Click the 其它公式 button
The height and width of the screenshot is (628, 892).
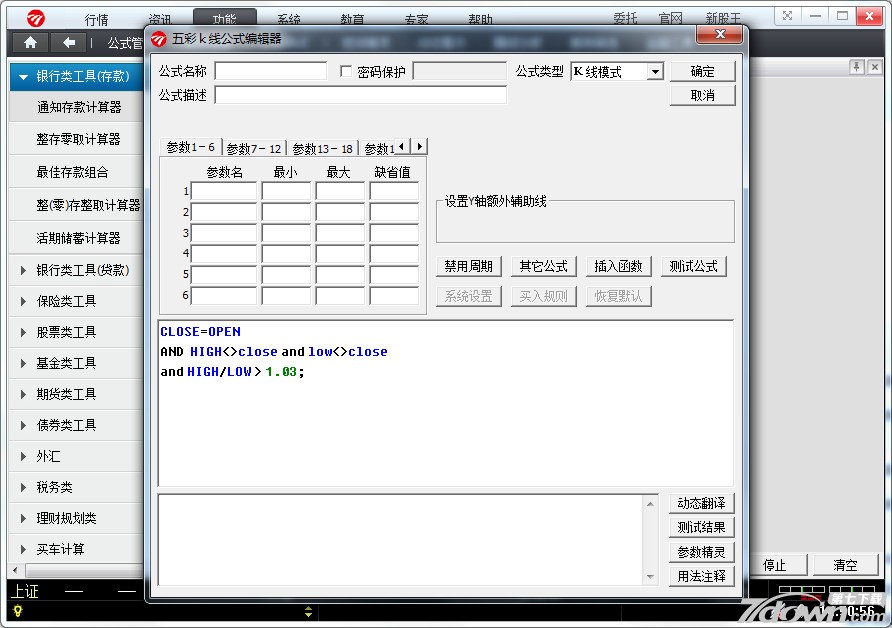[x=543, y=266]
